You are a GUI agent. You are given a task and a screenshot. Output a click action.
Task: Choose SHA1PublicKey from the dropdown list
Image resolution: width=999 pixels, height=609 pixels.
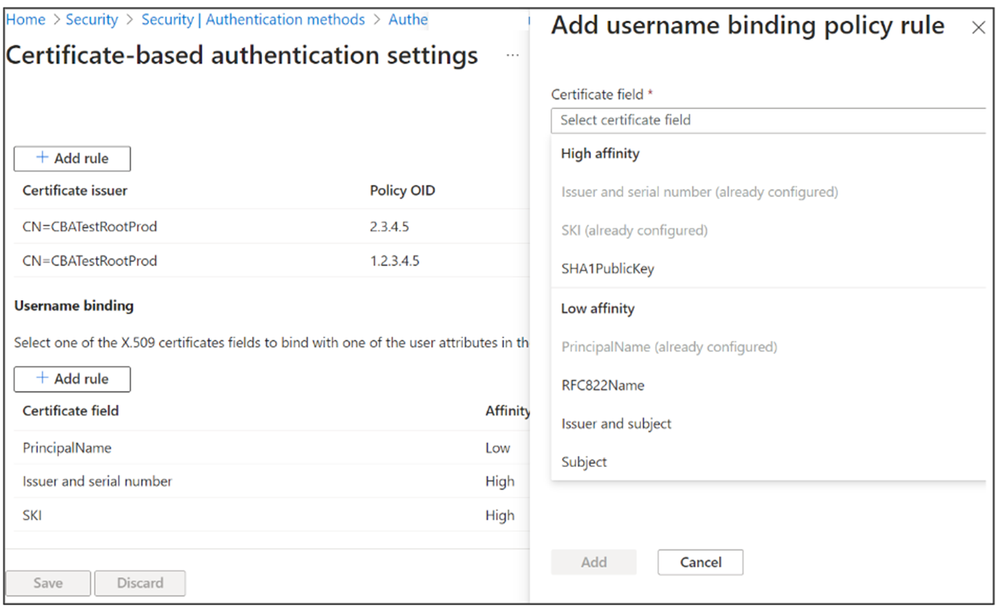click(x=608, y=269)
